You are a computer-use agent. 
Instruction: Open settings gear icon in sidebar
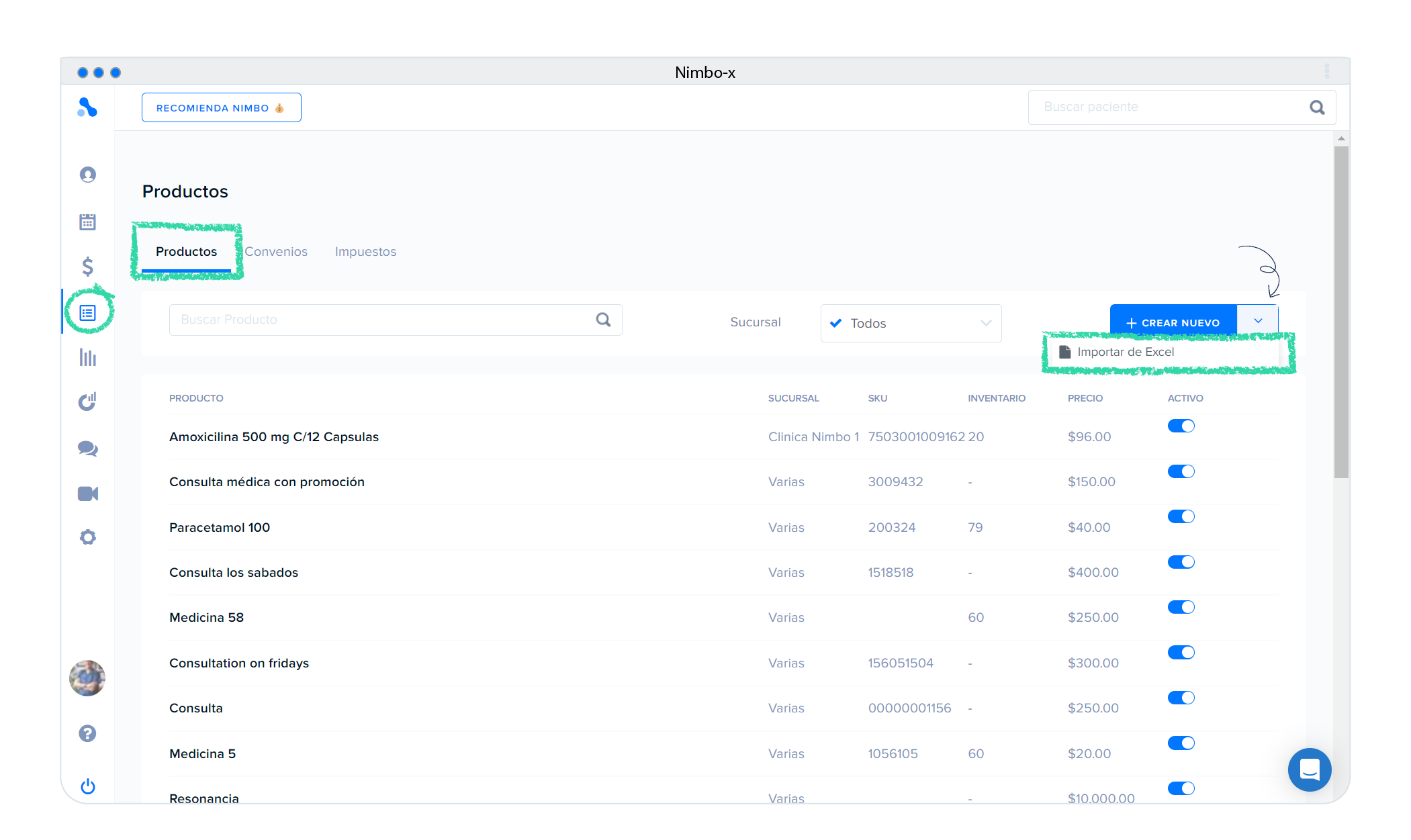coord(87,537)
